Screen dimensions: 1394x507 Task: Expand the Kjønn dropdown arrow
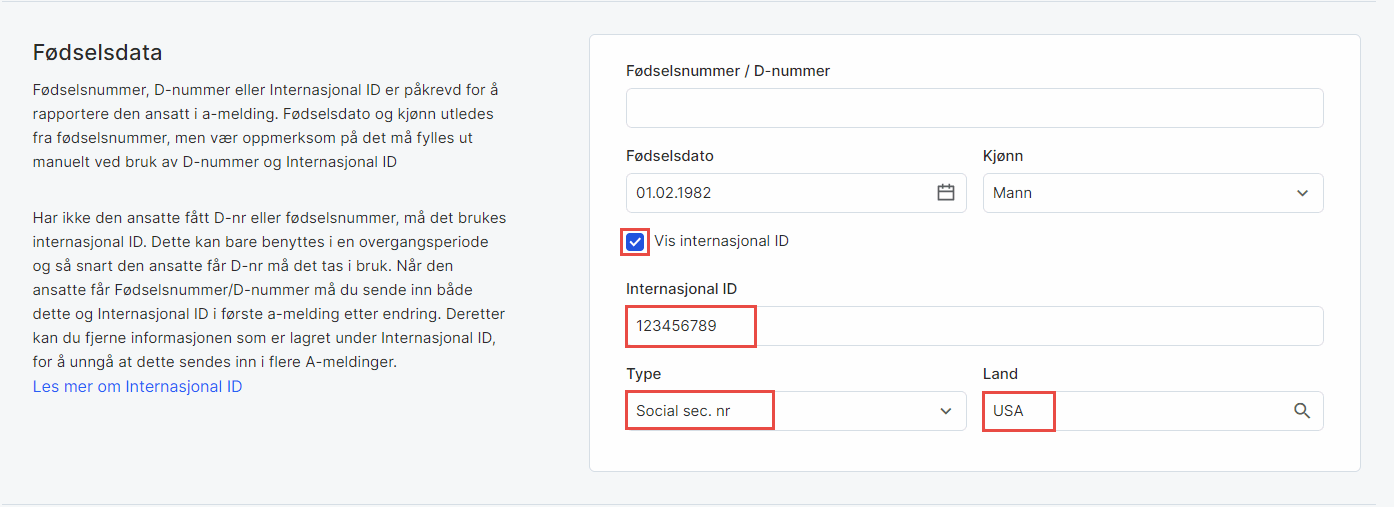tap(1301, 193)
